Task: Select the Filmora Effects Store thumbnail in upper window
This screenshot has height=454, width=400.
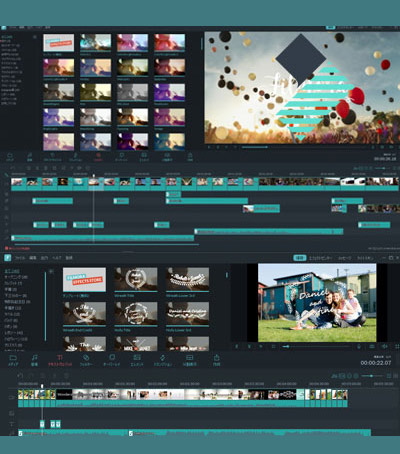Action: [59, 43]
